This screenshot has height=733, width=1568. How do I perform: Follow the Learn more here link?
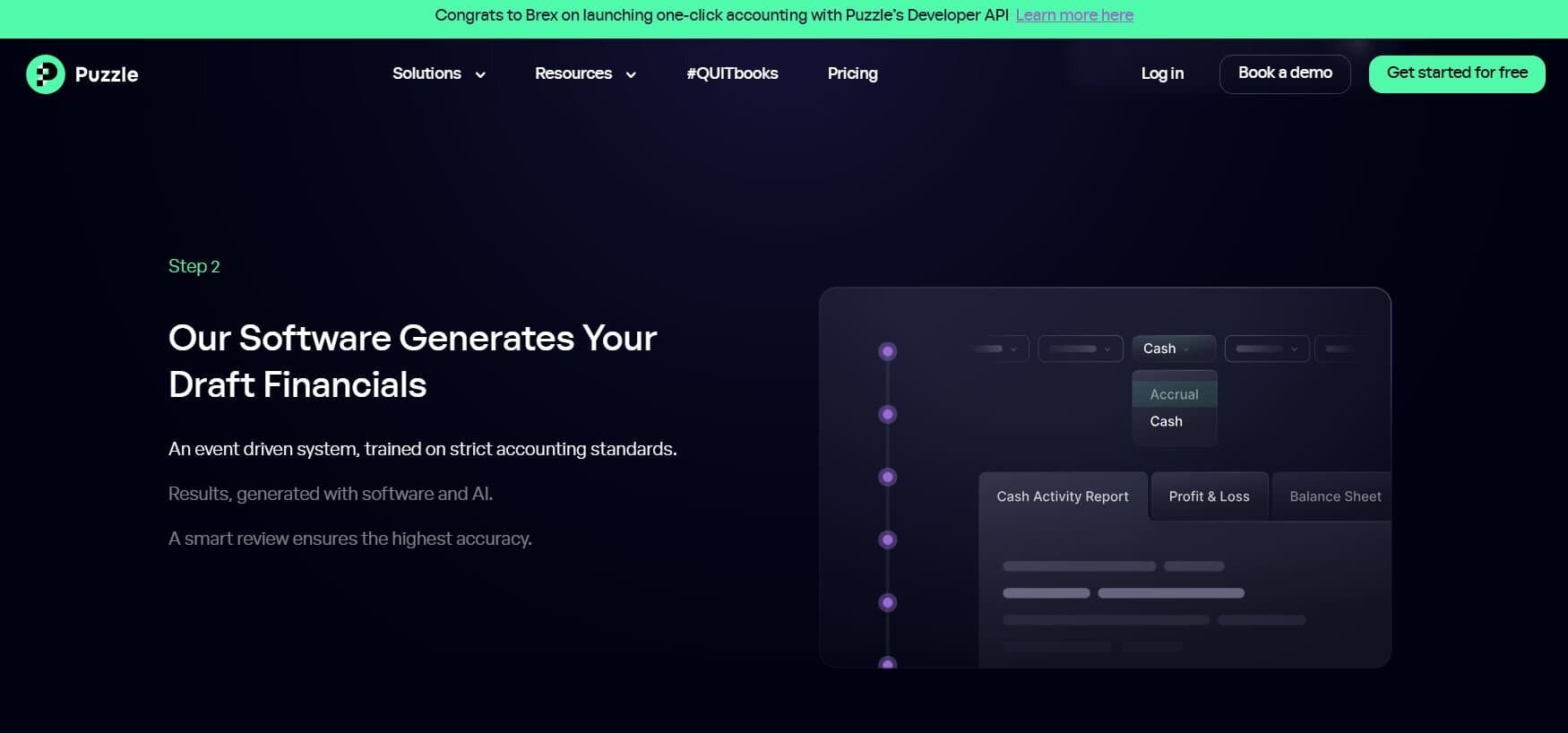(1074, 15)
